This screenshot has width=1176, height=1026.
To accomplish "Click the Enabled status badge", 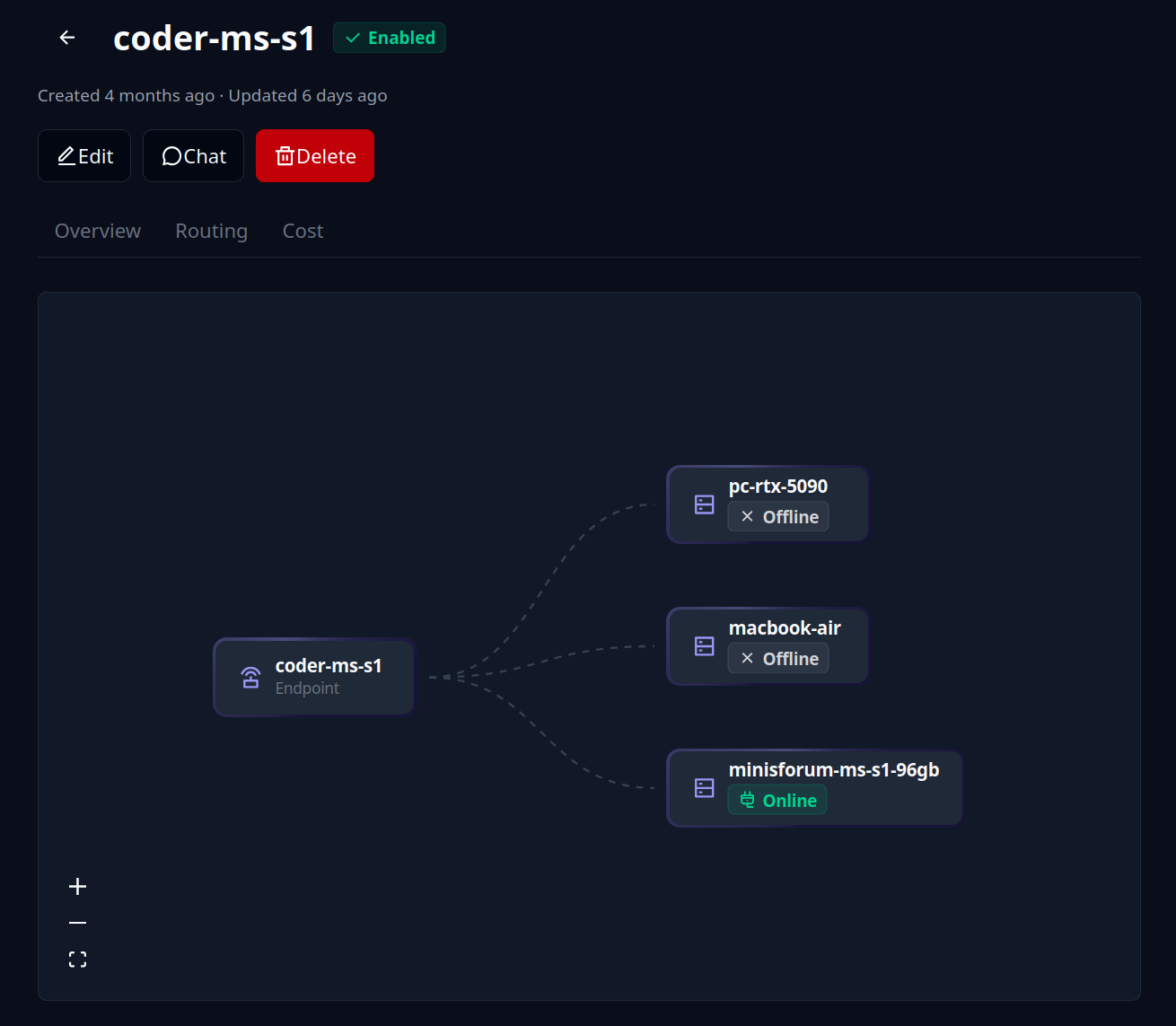I will (x=390, y=38).
